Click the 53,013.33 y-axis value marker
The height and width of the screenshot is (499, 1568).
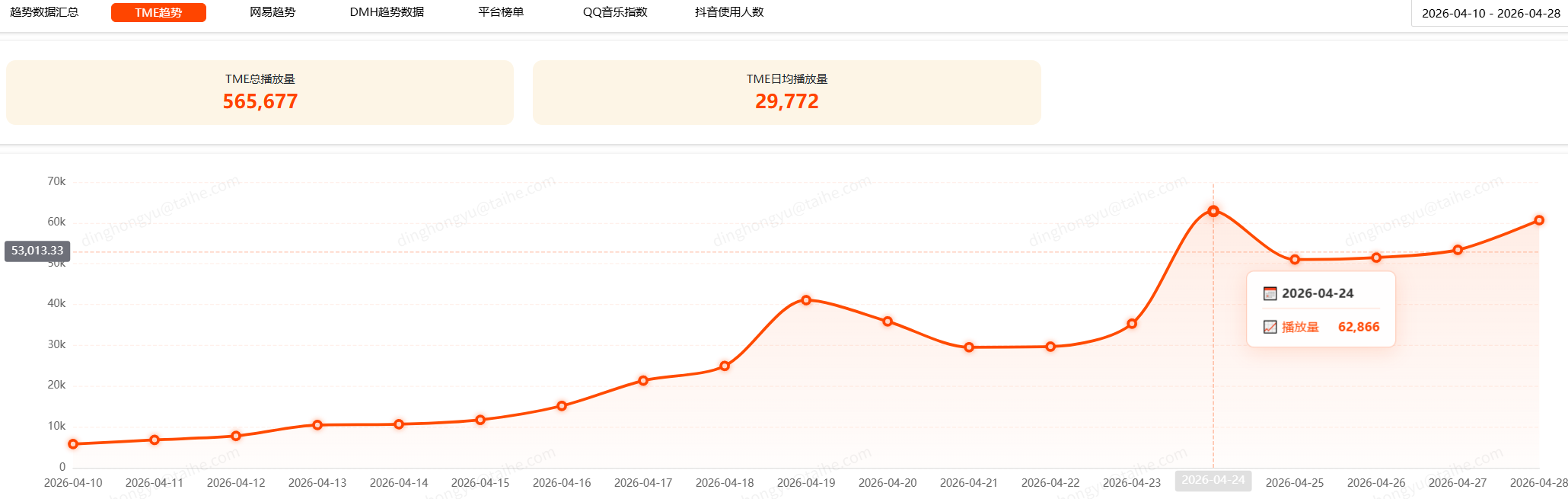(x=37, y=251)
